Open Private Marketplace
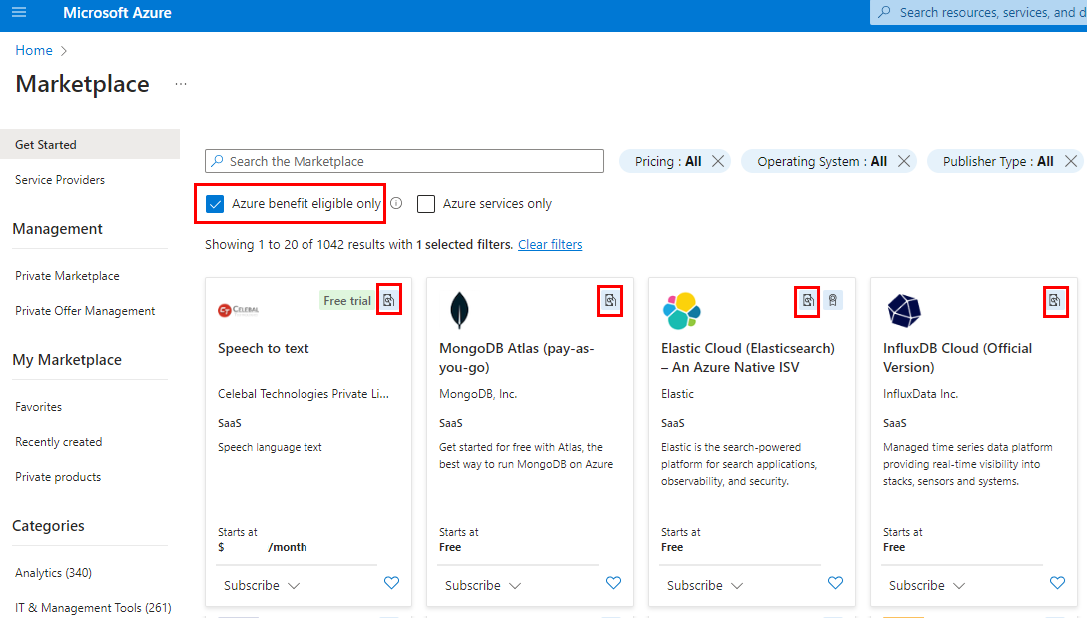The height and width of the screenshot is (618, 1089). click(67, 276)
